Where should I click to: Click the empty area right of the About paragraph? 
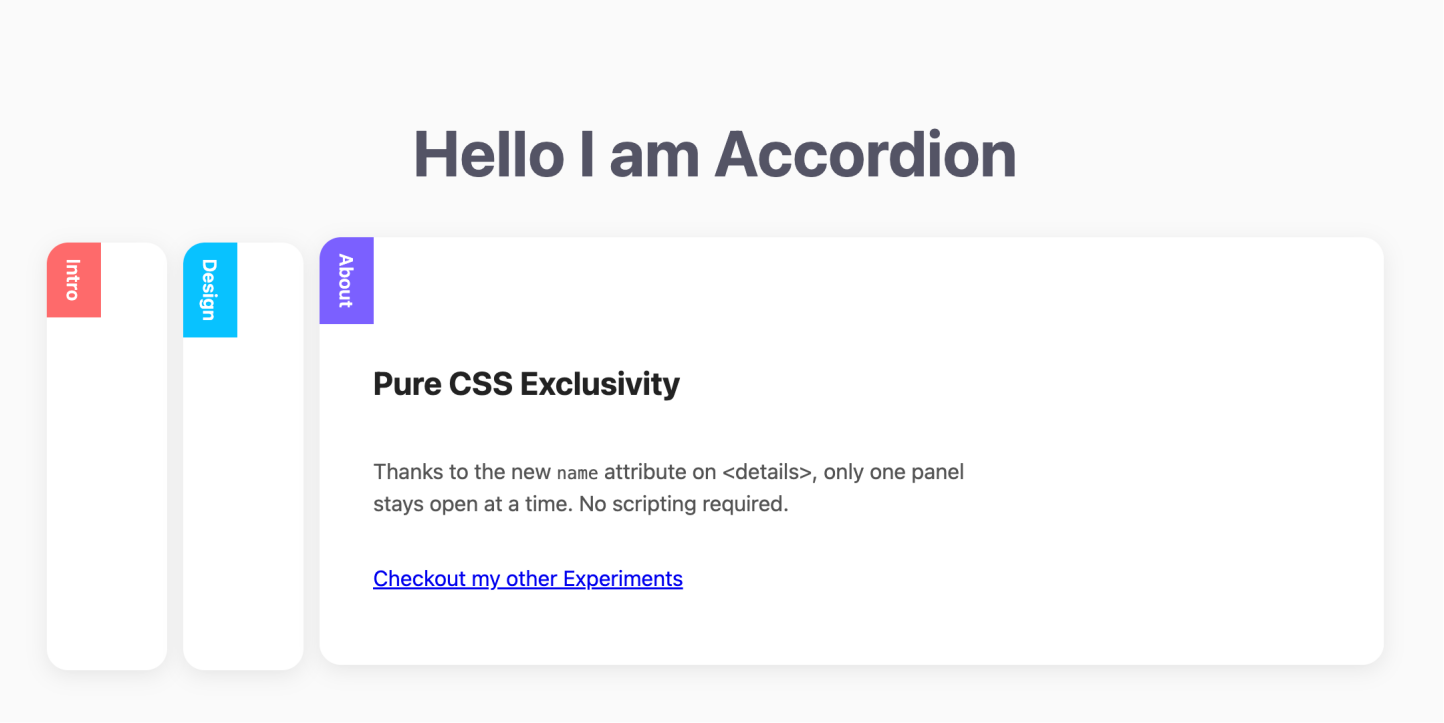point(1170,490)
